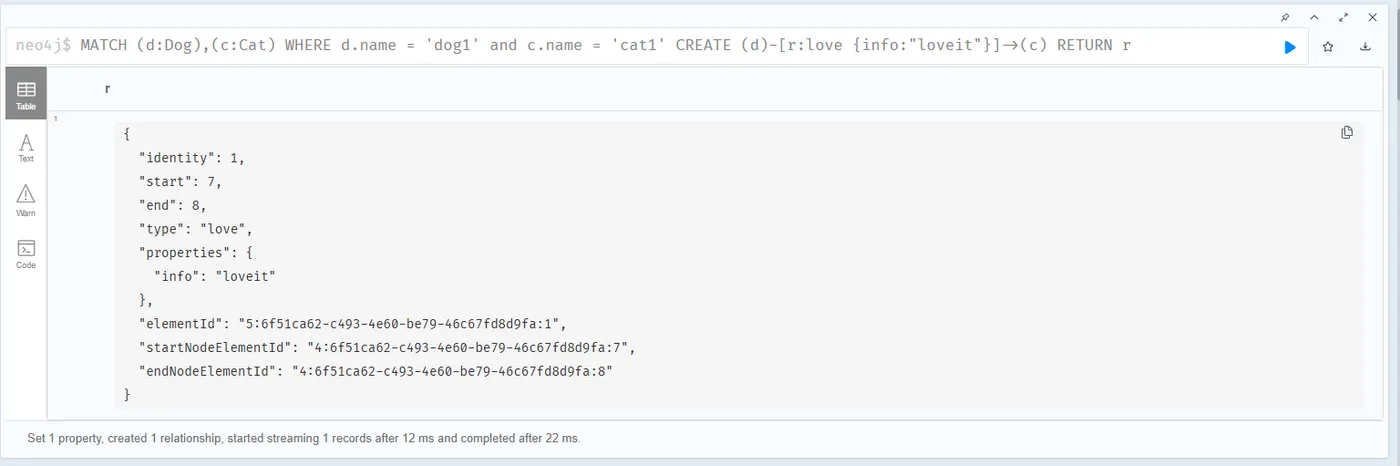Click the neo4j$ prompt label
This screenshot has width=1400, height=466.
click(x=44, y=46)
